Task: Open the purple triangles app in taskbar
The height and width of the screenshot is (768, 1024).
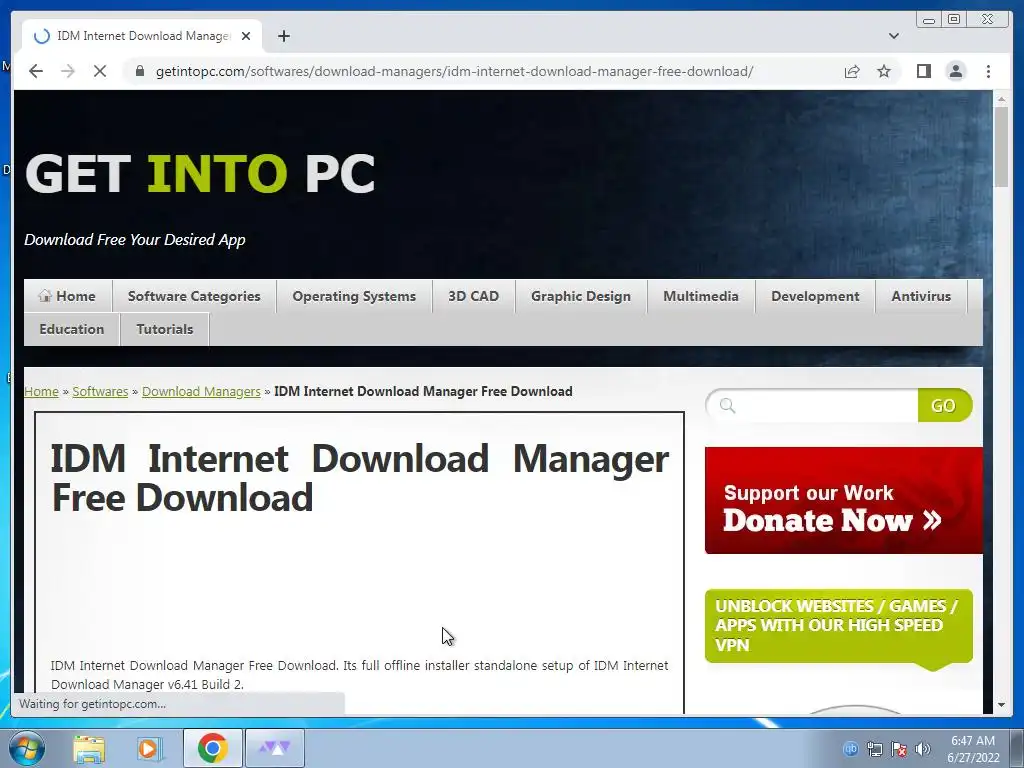Action: (275, 748)
